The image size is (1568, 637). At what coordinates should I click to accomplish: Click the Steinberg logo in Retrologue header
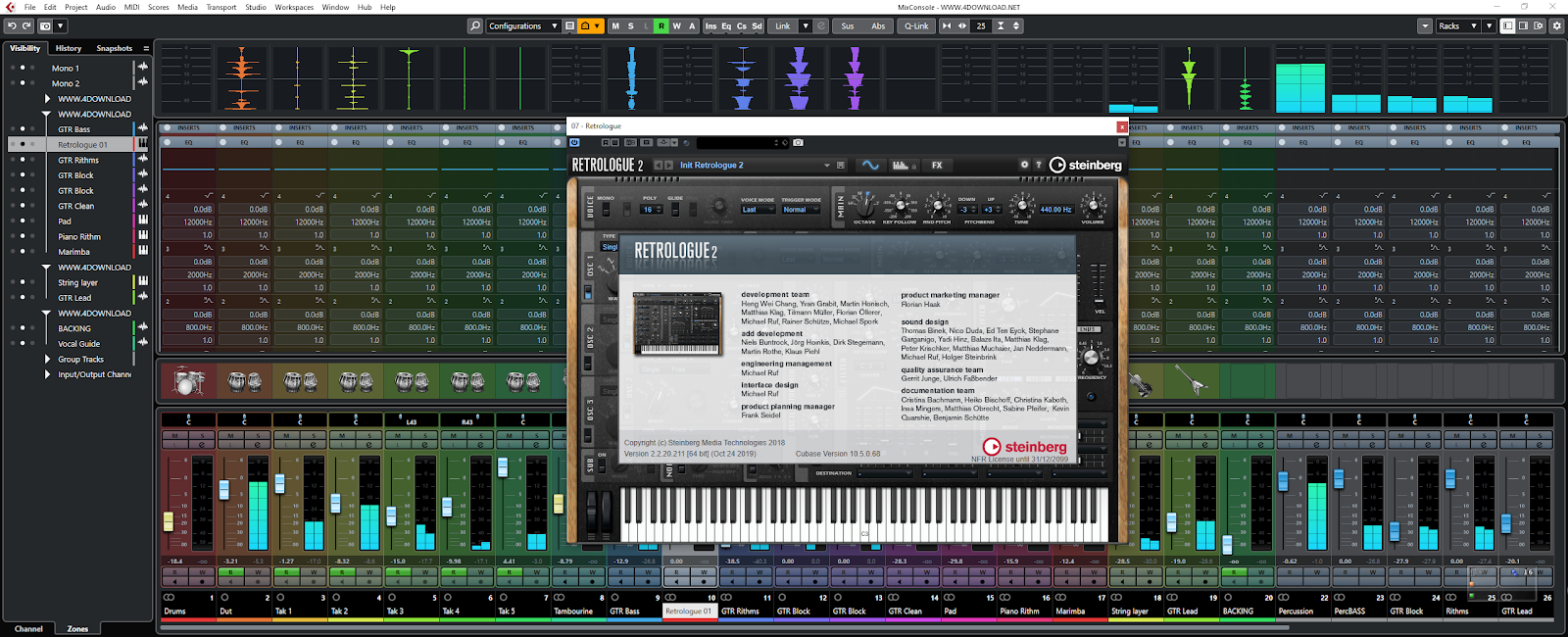pyautogui.click(x=1086, y=166)
